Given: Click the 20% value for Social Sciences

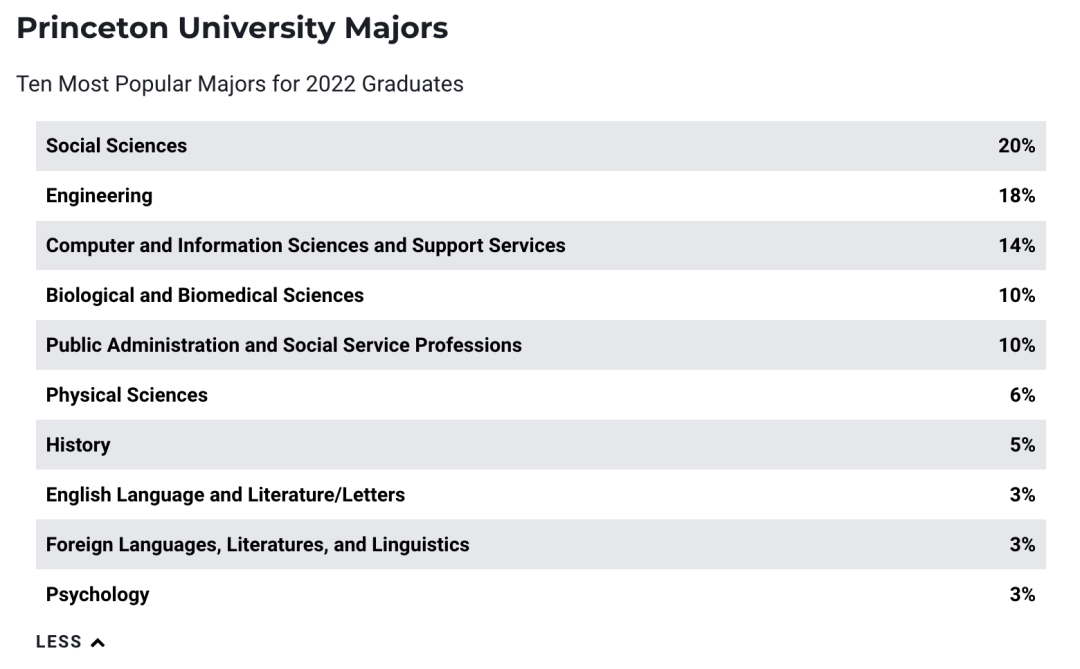Looking at the screenshot, I should click(x=1017, y=146).
